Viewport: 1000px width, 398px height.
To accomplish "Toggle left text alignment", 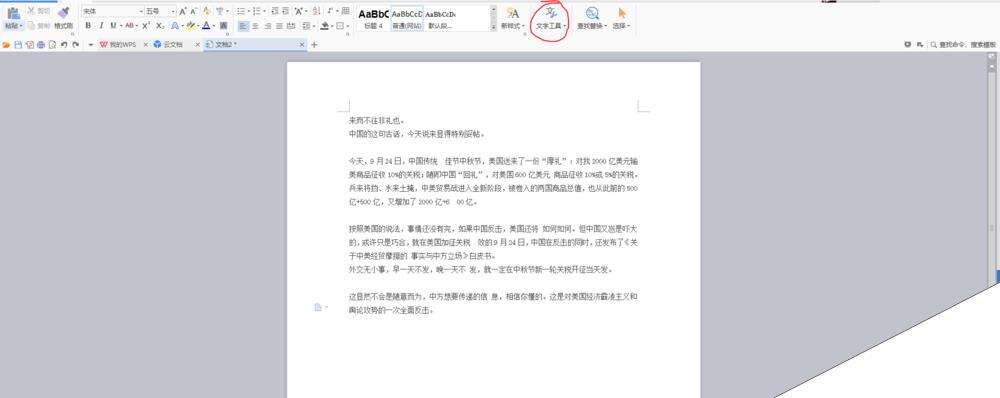I will (243, 26).
